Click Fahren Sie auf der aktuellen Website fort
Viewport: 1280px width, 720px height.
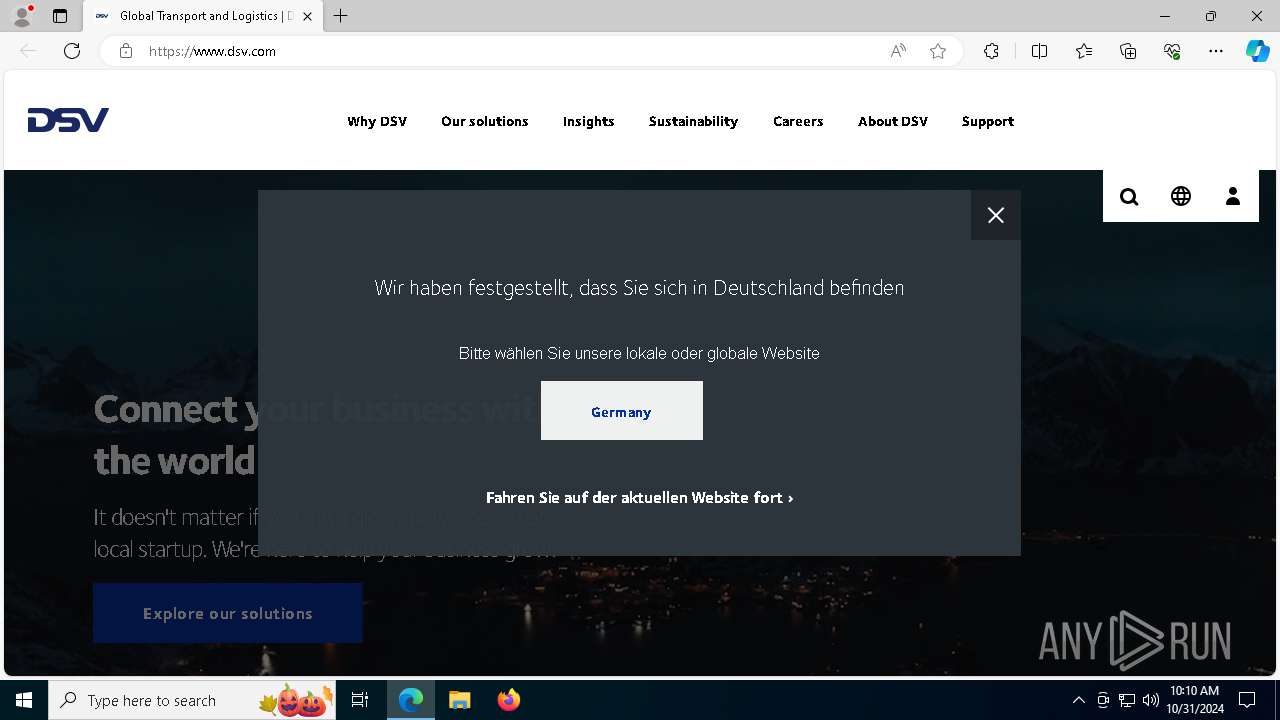pyautogui.click(x=640, y=497)
